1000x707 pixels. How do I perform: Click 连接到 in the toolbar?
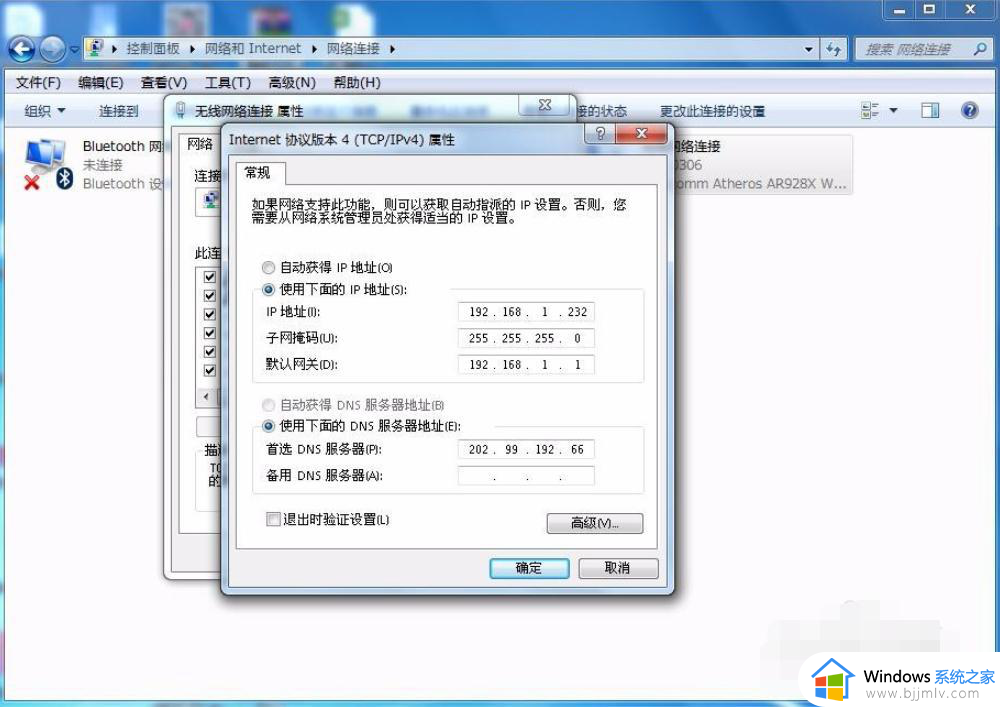(119, 111)
